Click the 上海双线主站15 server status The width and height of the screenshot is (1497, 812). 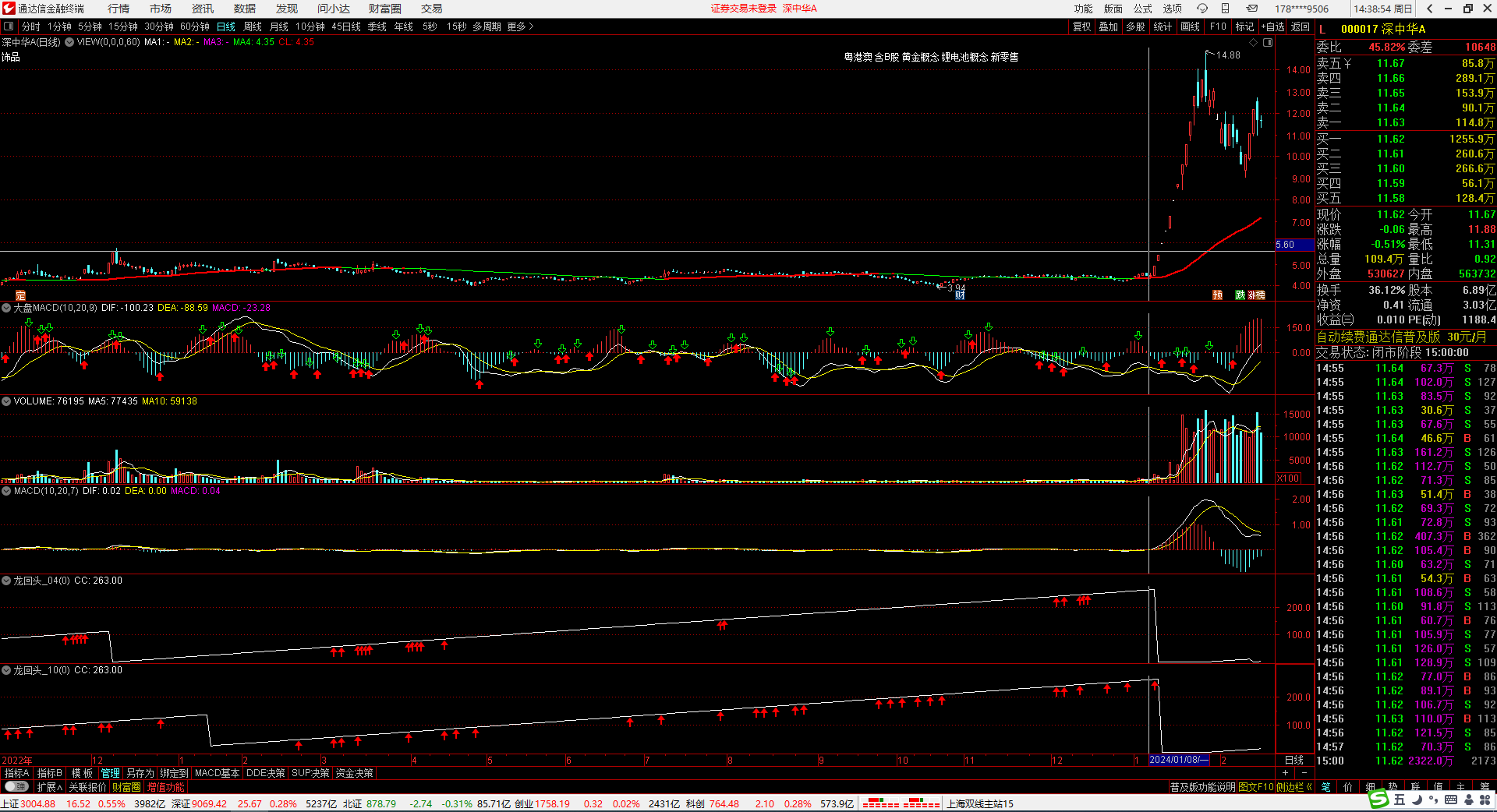point(980,803)
